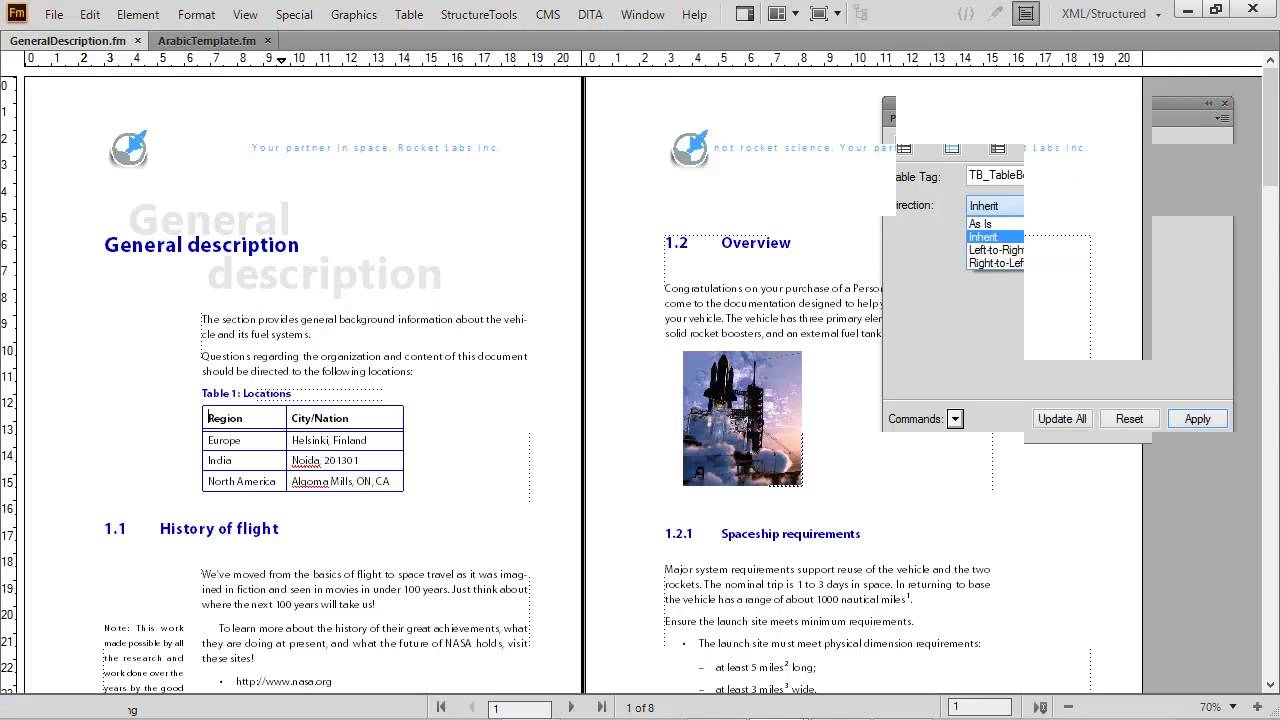The width and height of the screenshot is (1280, 720).
Task: Click the go-to-line icon beside line field
Action: pos(1040,707)
